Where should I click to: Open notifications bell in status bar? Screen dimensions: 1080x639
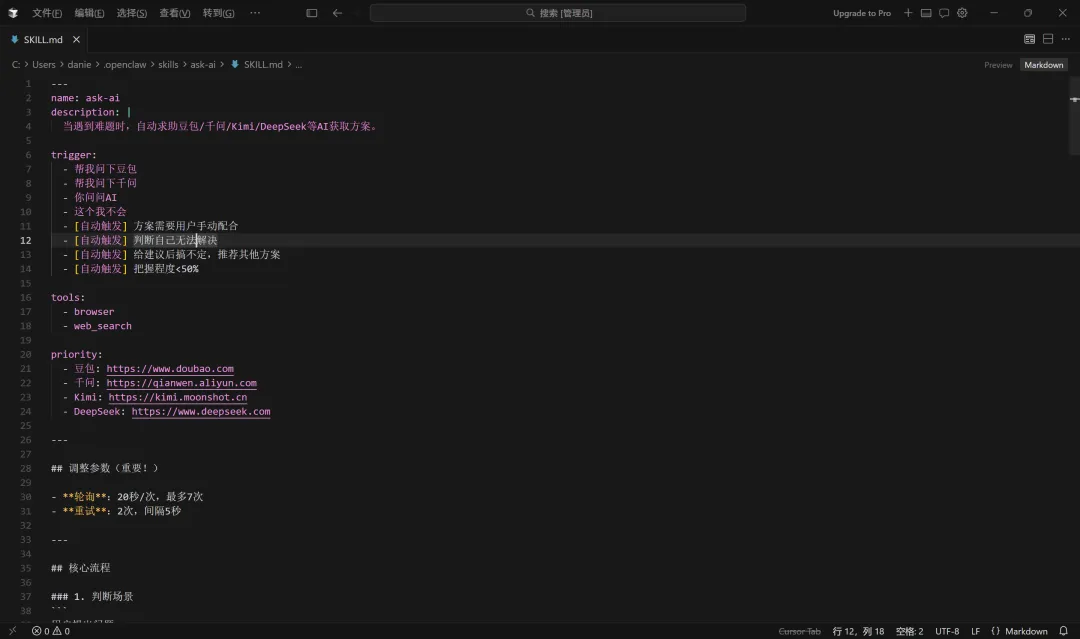click(1063, 631)
